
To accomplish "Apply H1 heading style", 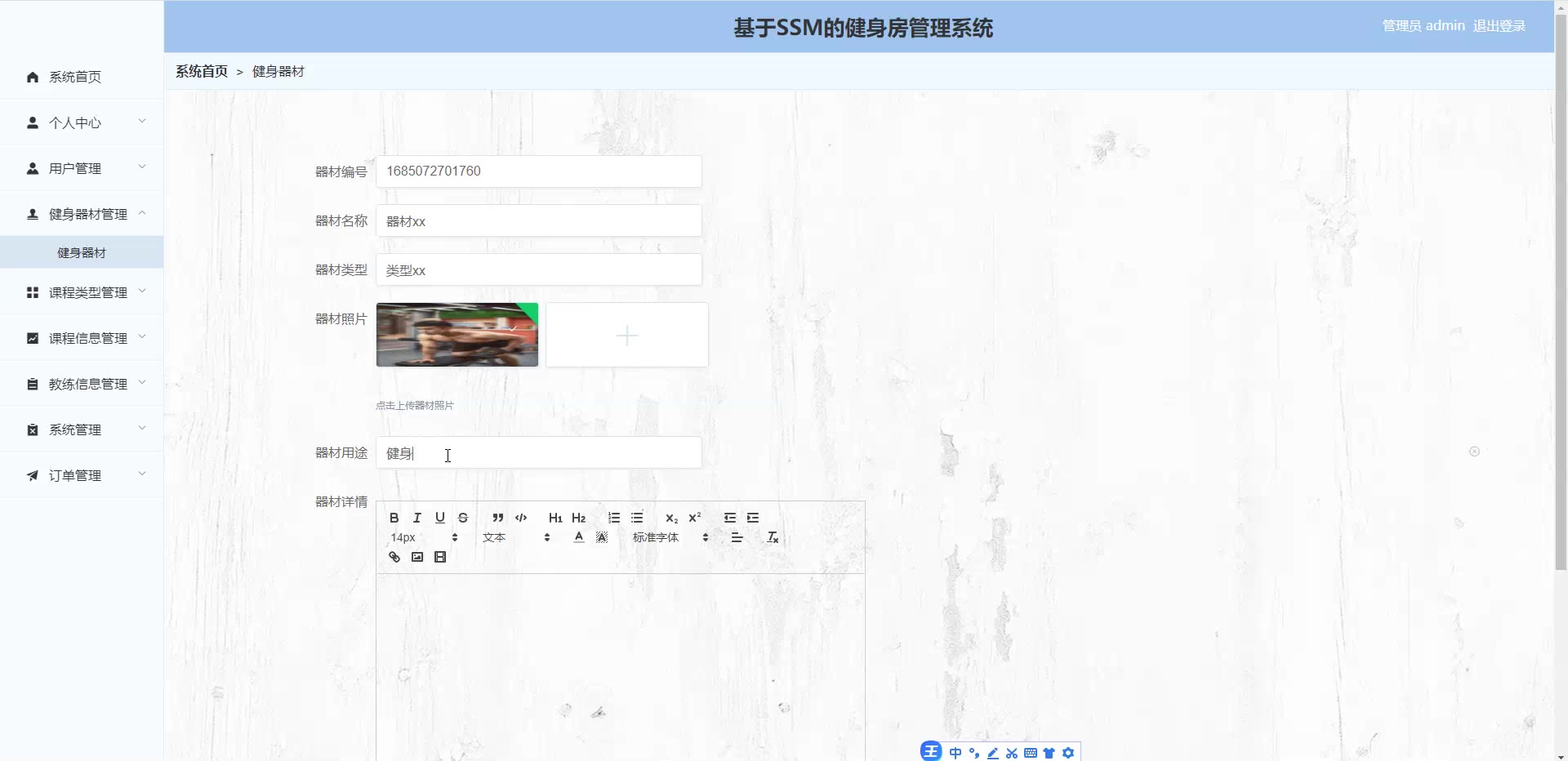I will tap(555, 518).
